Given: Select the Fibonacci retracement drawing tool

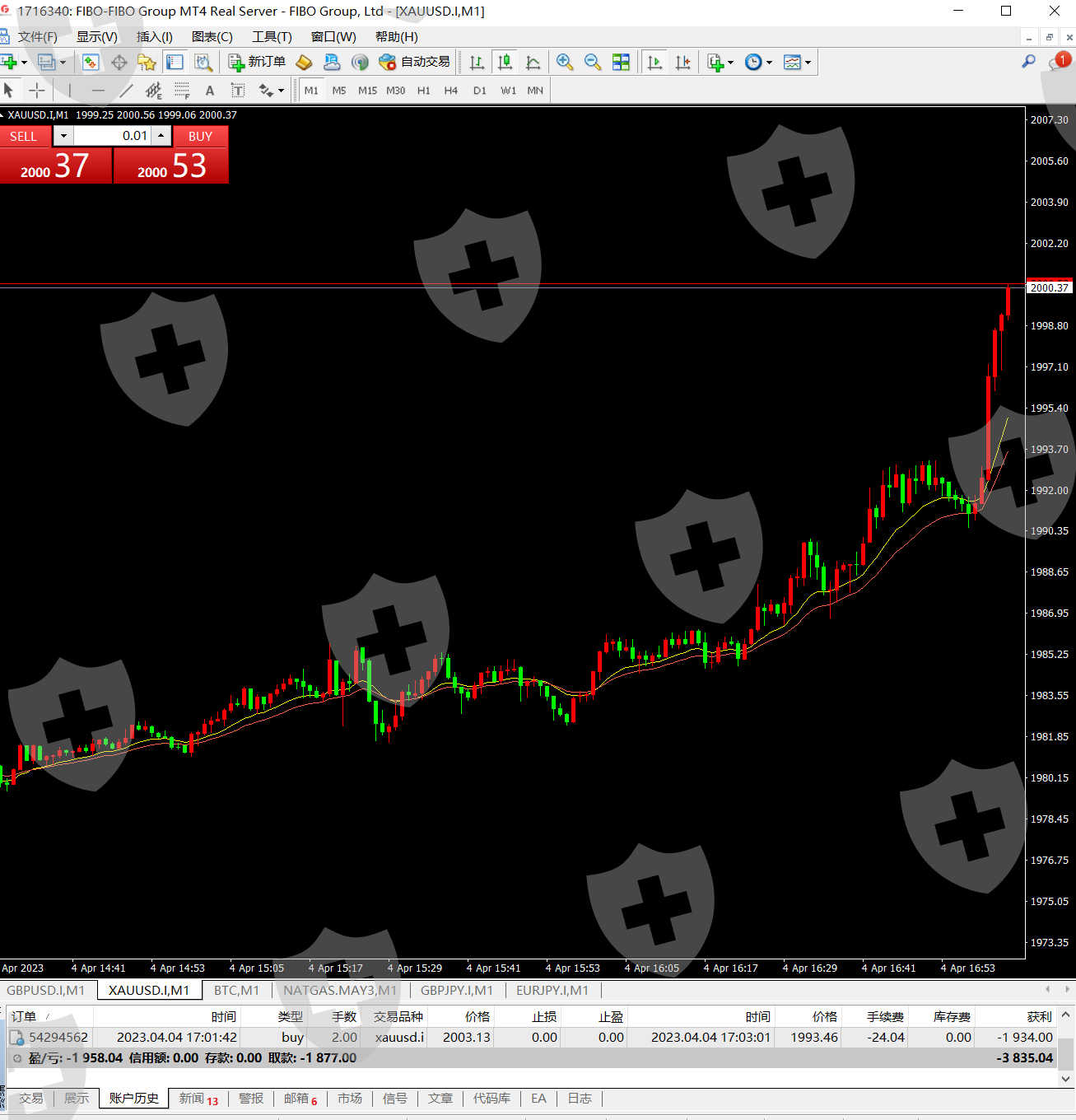Looking at the screenshot, I should (x=153, y=91).
